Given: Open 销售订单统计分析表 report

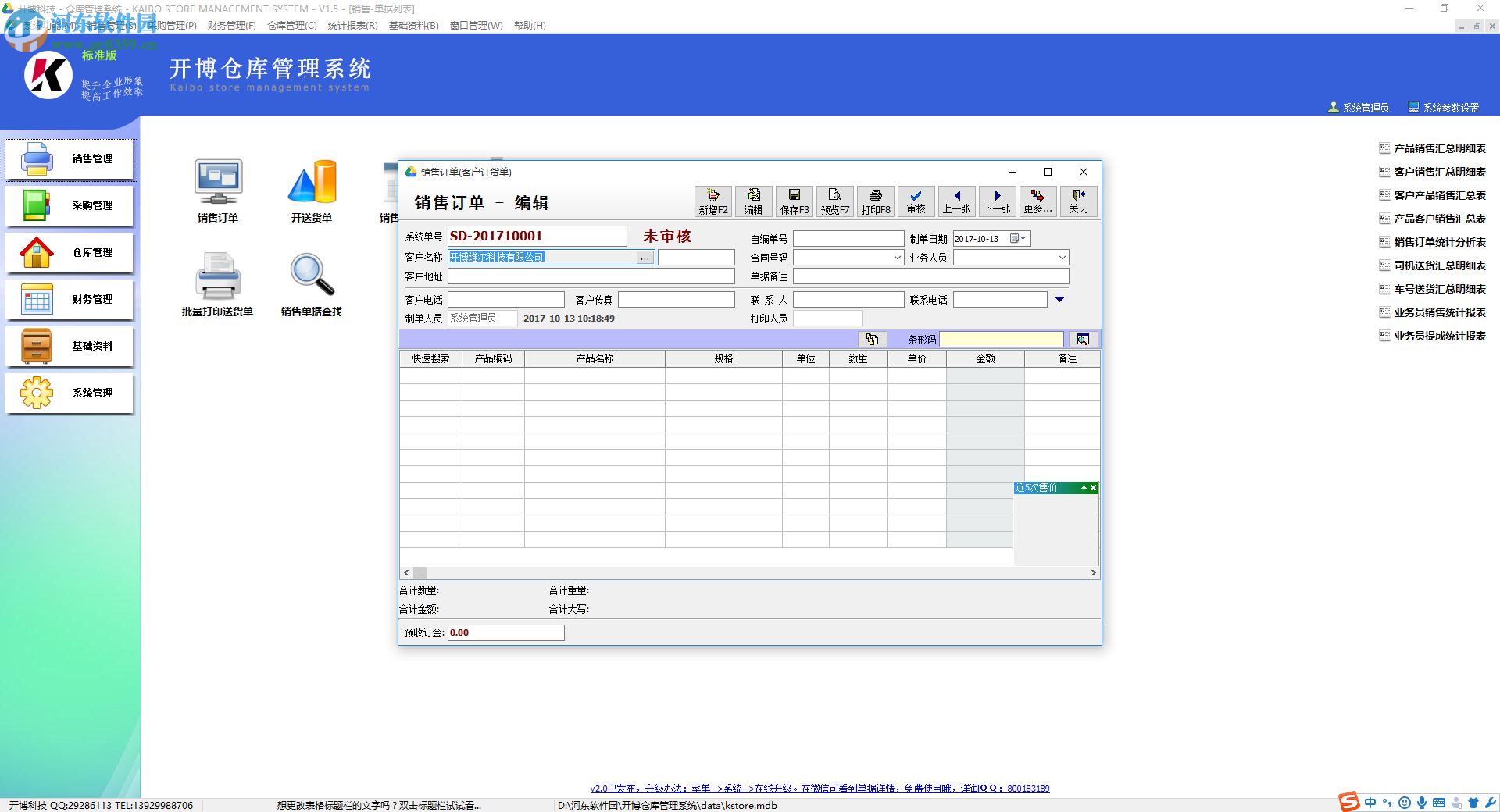Looking at the screenshot, I should (1433, 242).
